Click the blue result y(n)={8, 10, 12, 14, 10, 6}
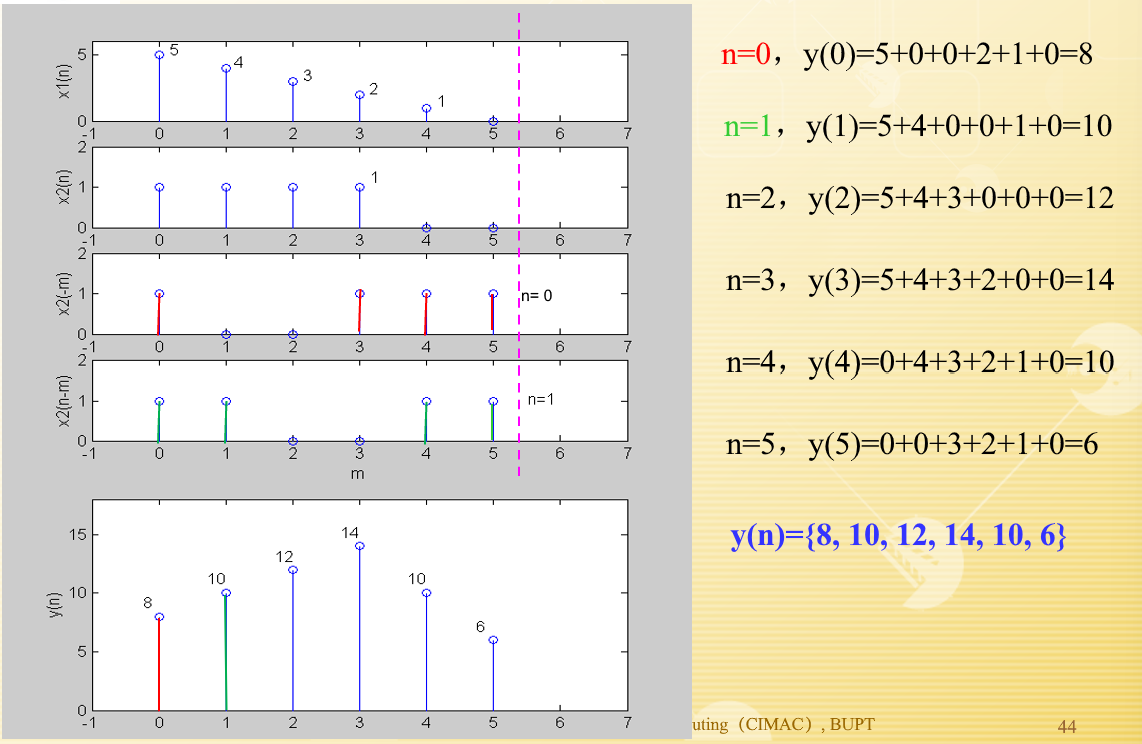Viewport: 1142px width, 744px height. (x=899, y=535)
